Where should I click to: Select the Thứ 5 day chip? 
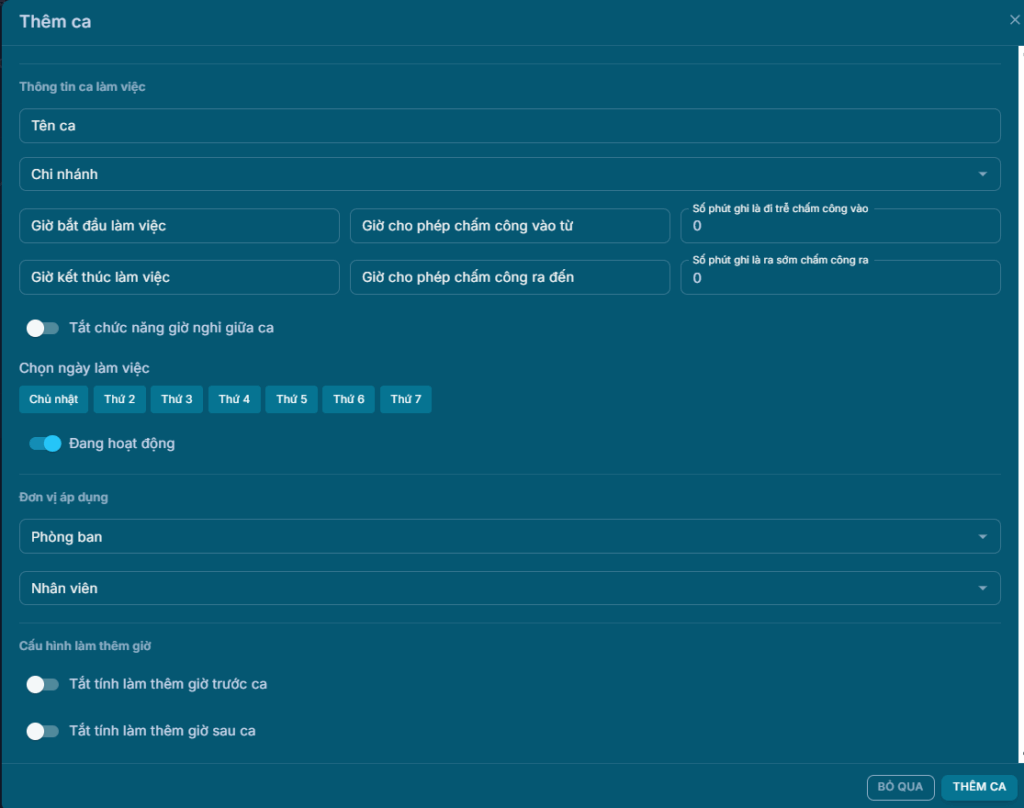coord(291,400)
